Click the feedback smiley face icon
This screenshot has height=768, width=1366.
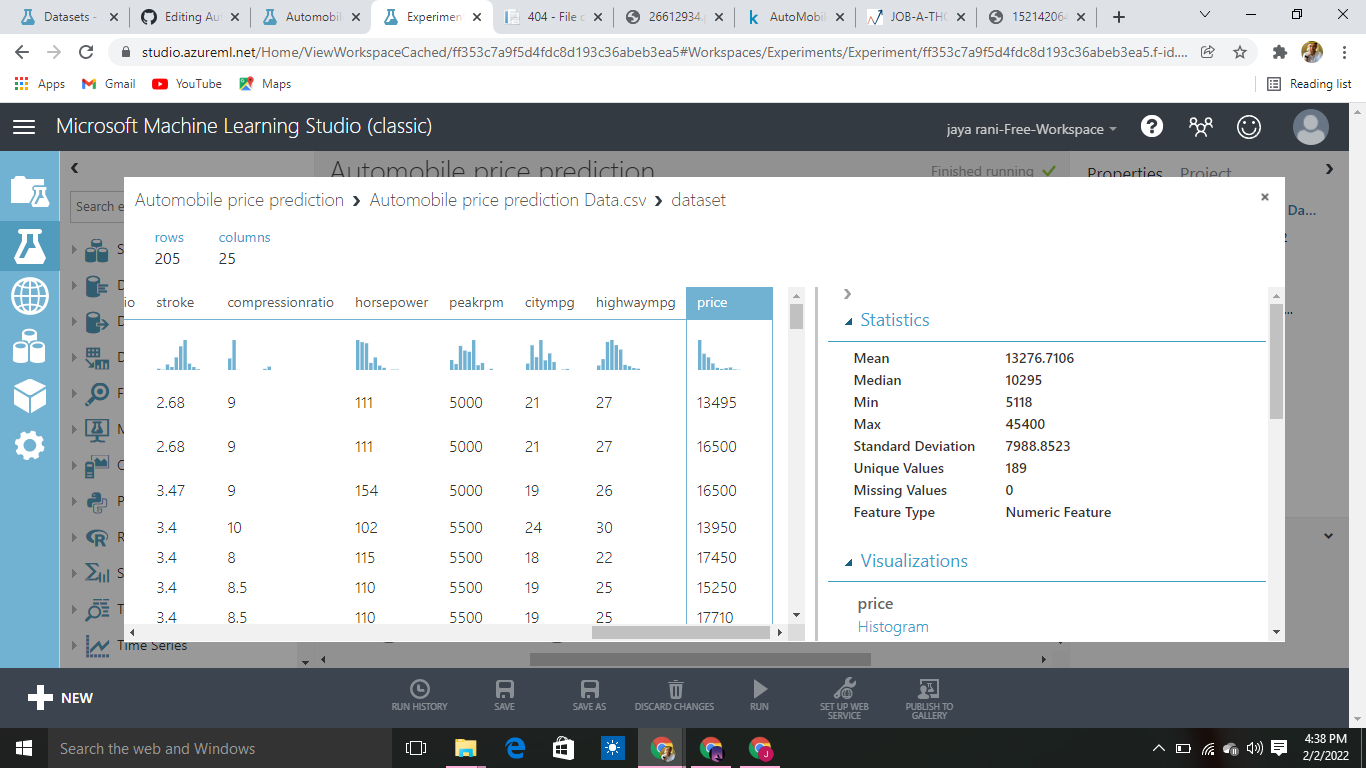point(1249,126)
